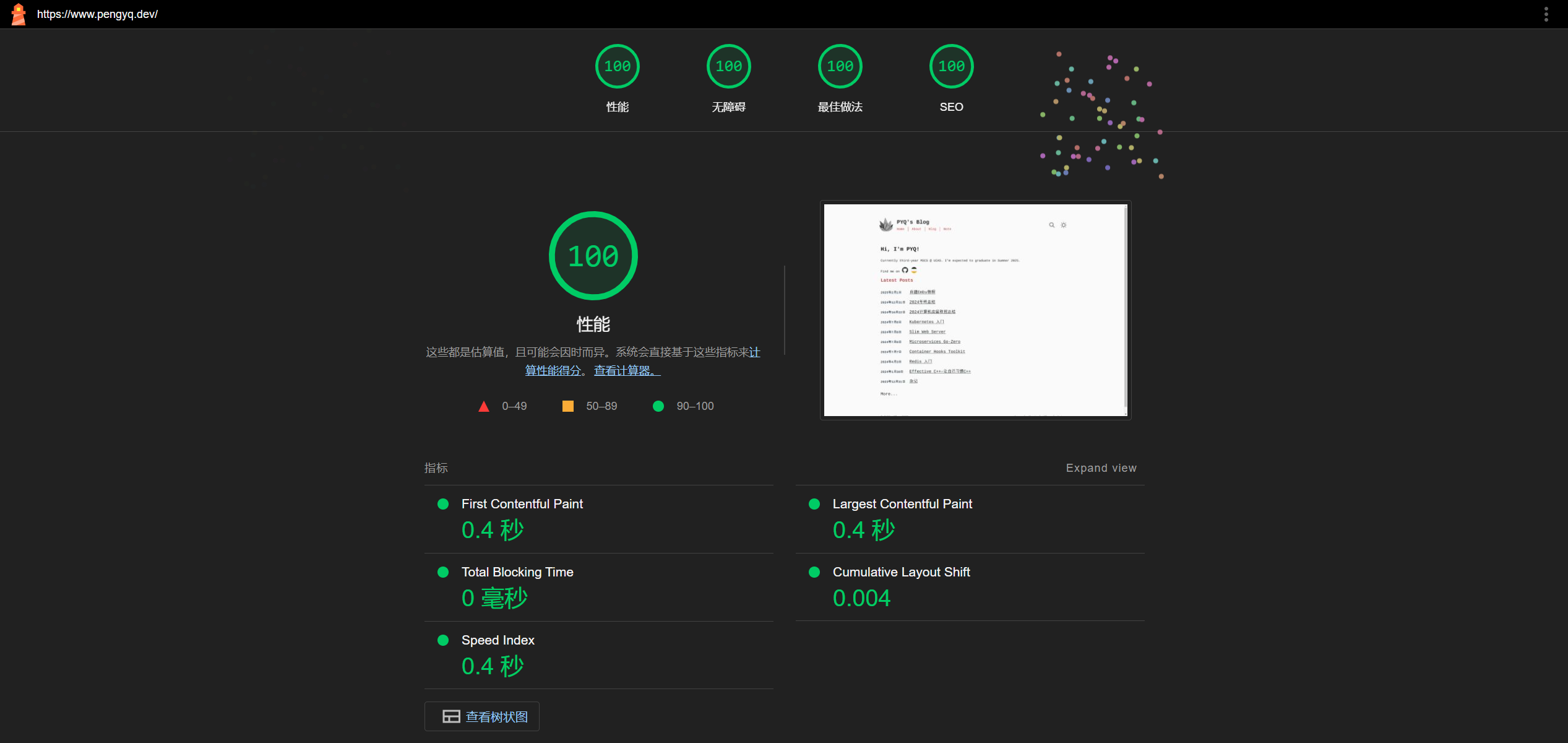Expand the Cumulative Layout Shift metric
The height and width of the screenshot is (743, 1568).
pyautogui.click(x=901, y=572)
